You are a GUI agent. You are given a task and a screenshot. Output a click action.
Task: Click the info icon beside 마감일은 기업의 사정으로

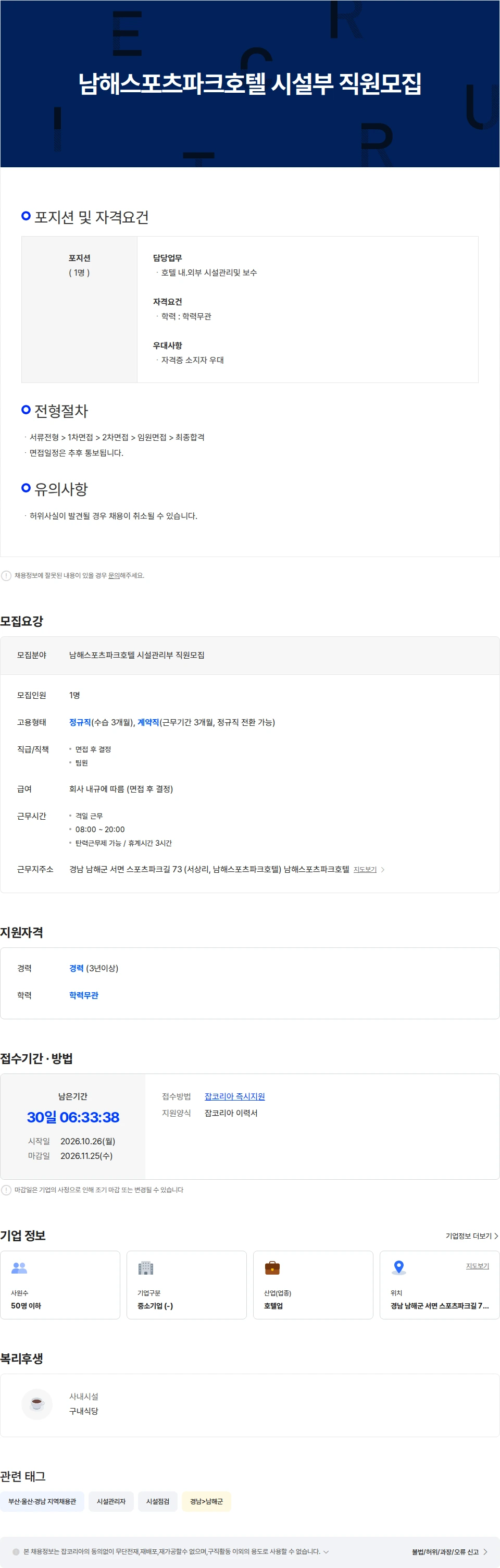point(6,1190)
